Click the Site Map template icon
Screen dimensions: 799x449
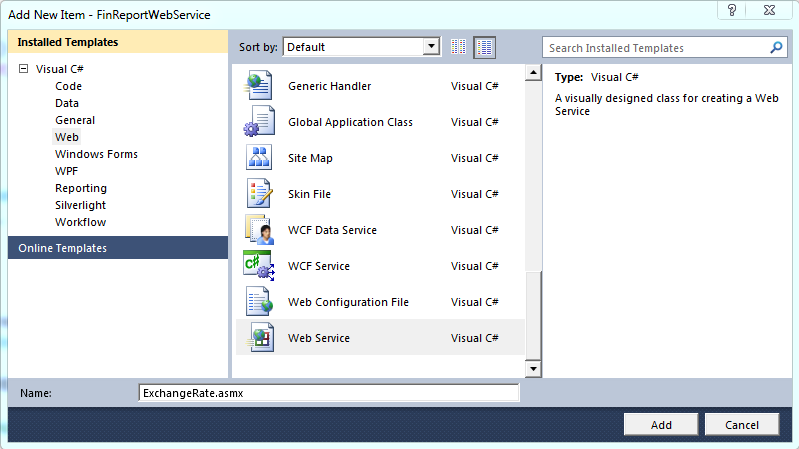[258, 158]
